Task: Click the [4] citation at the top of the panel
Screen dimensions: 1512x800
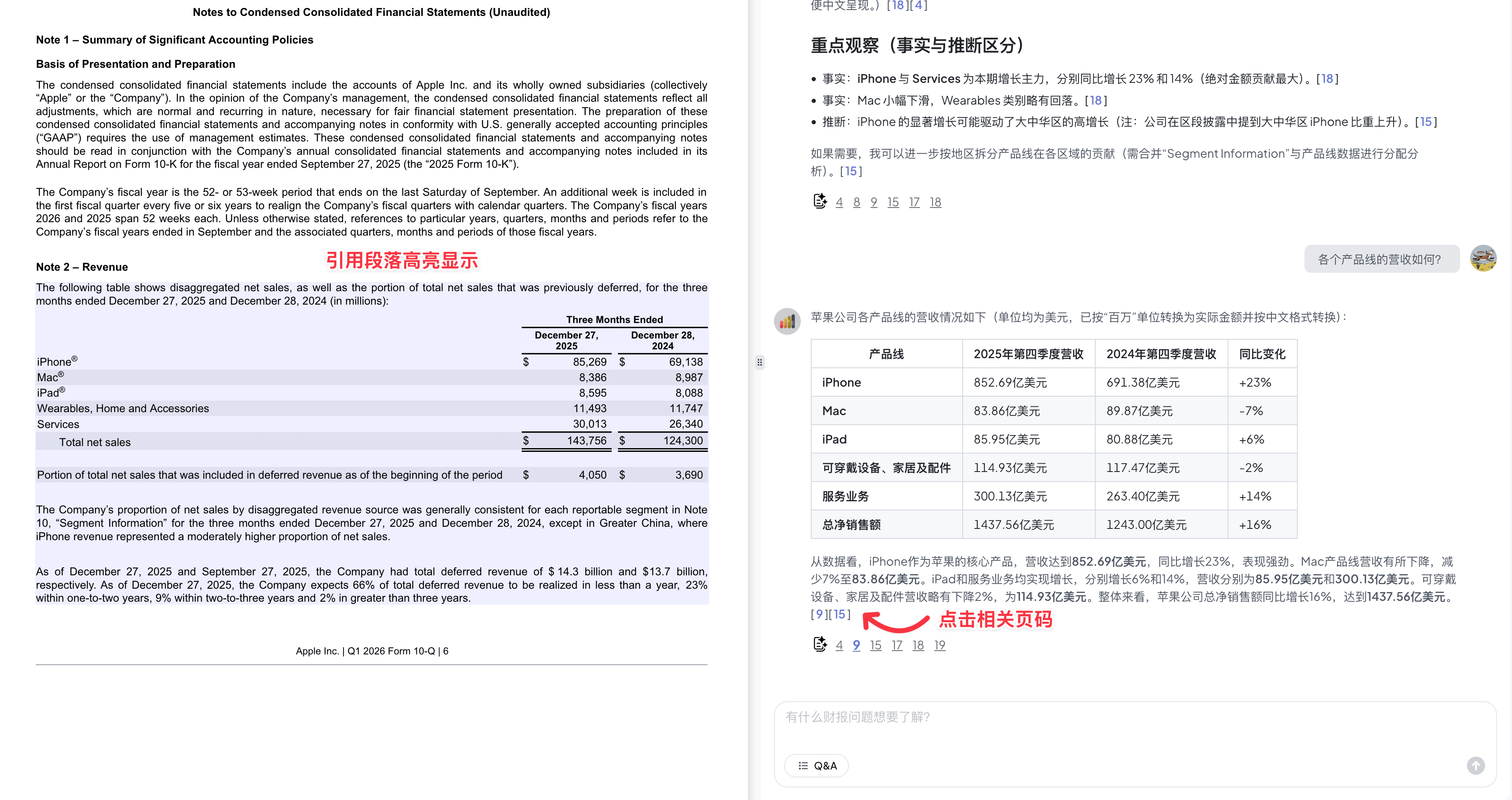Action: tap(918, 6)
